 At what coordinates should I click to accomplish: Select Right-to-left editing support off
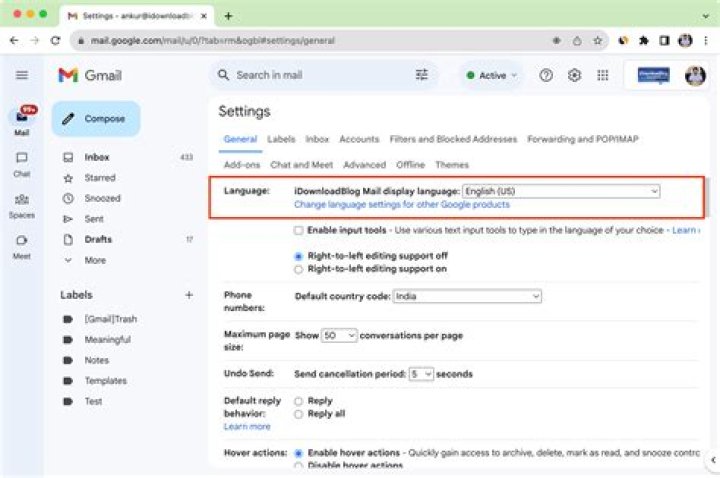pos(298,256)
